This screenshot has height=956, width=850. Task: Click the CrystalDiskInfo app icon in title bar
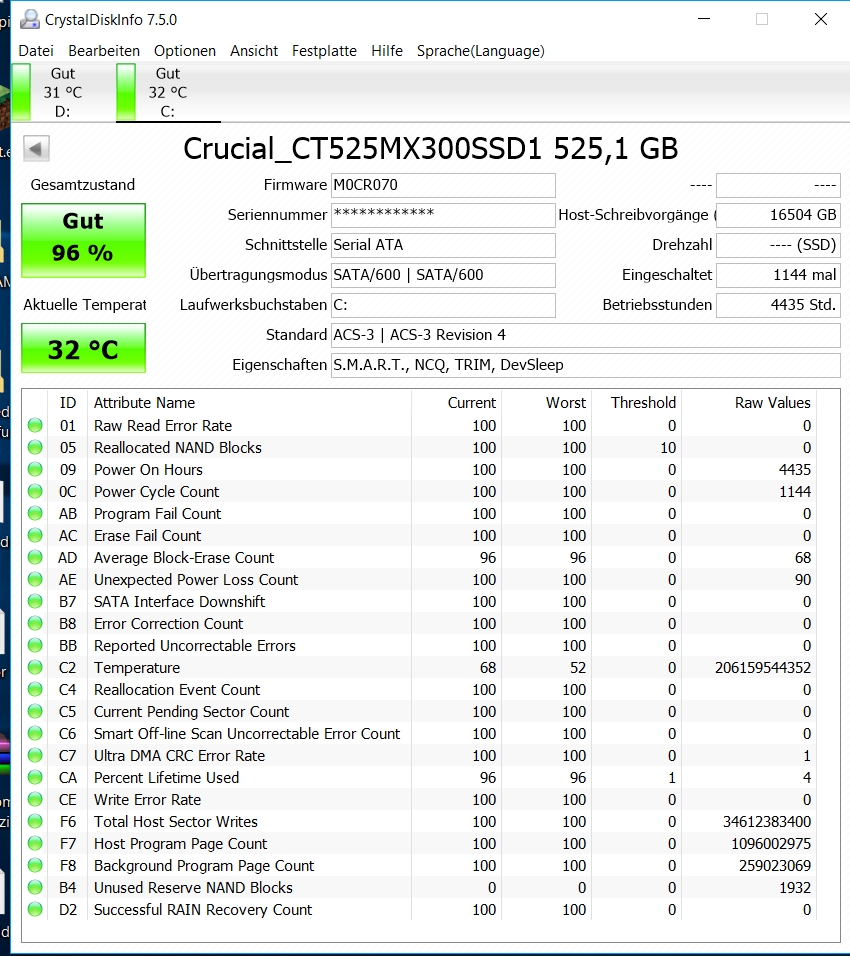29,20
